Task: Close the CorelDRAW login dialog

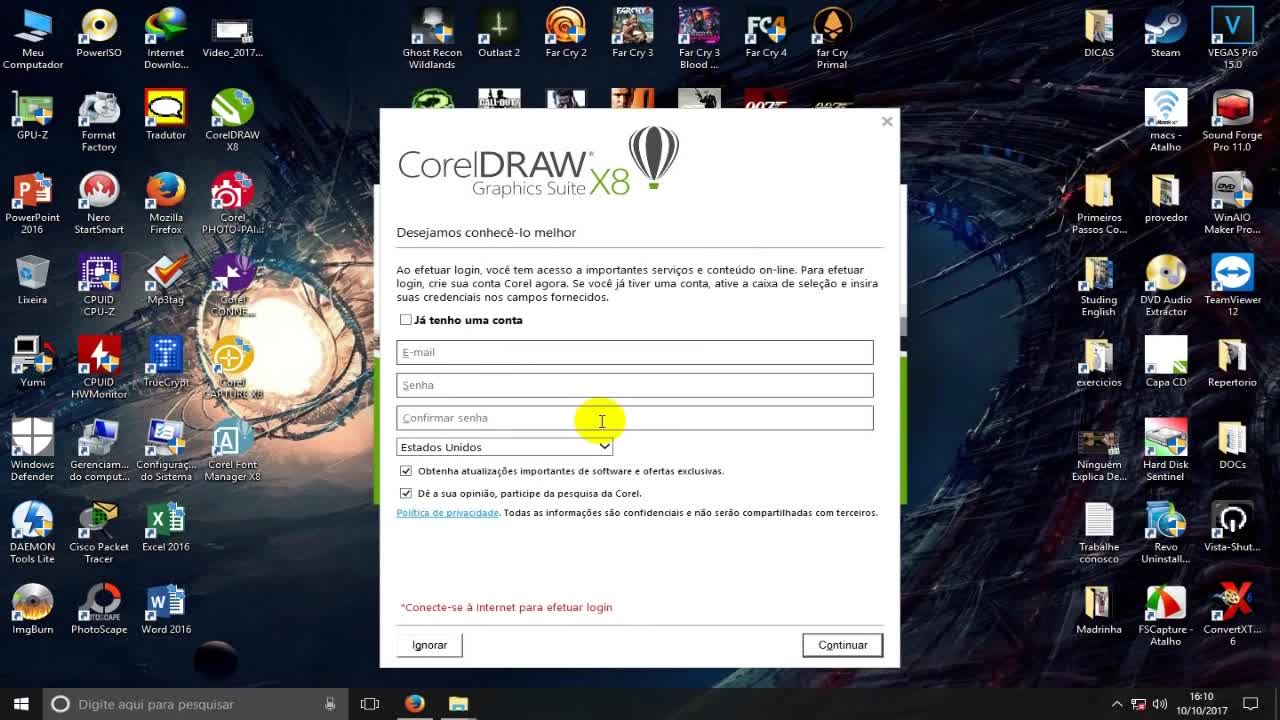Action: 886,122
